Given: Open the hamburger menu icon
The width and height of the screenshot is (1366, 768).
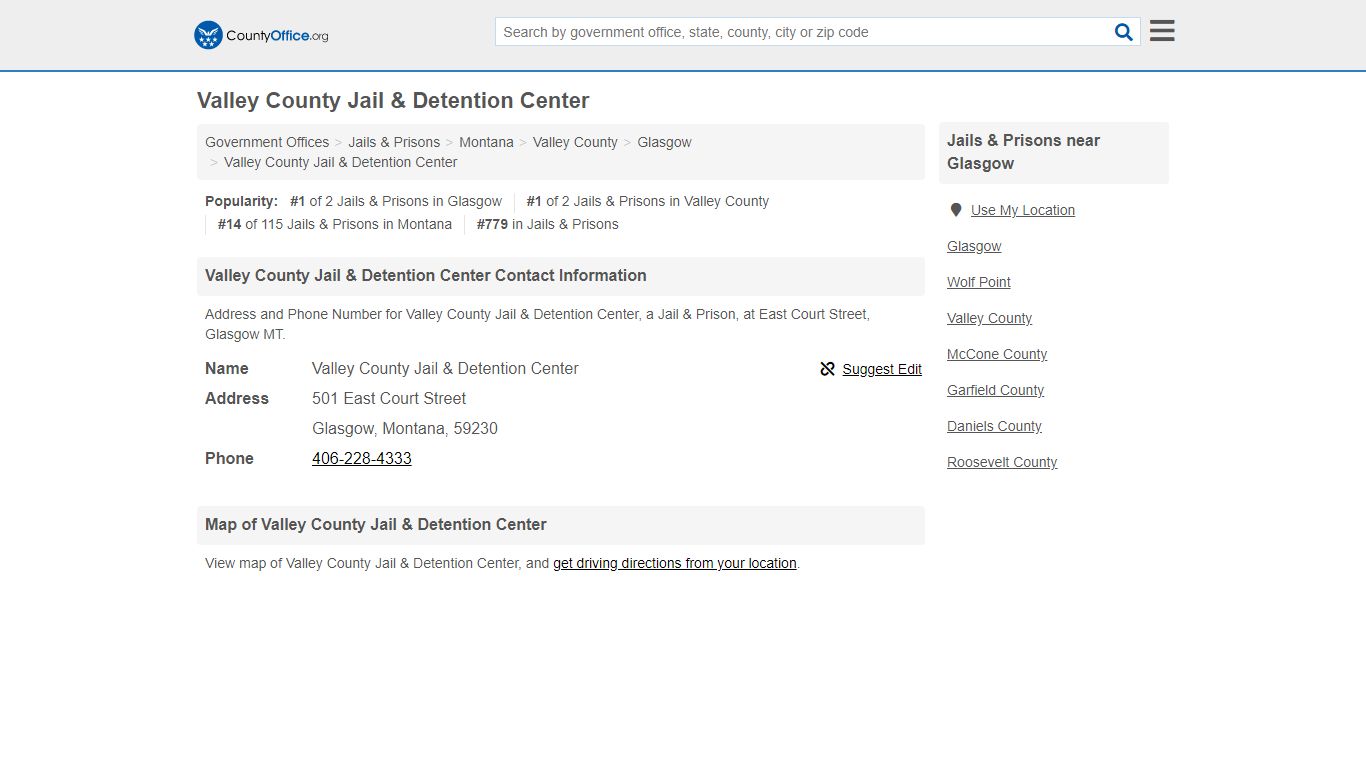Looking at the screenshot, I should (x=1162, y=31).
